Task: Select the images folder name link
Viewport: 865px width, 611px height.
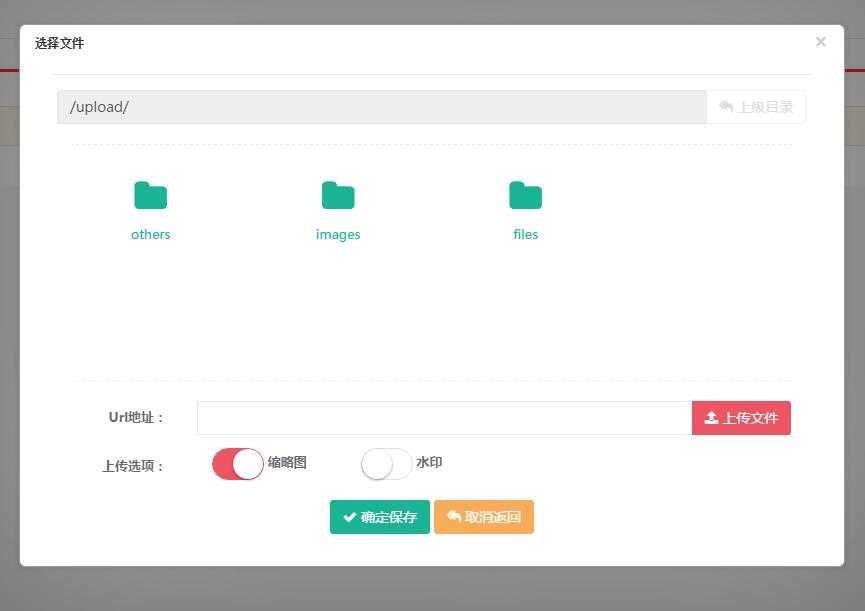Action: 338,235
